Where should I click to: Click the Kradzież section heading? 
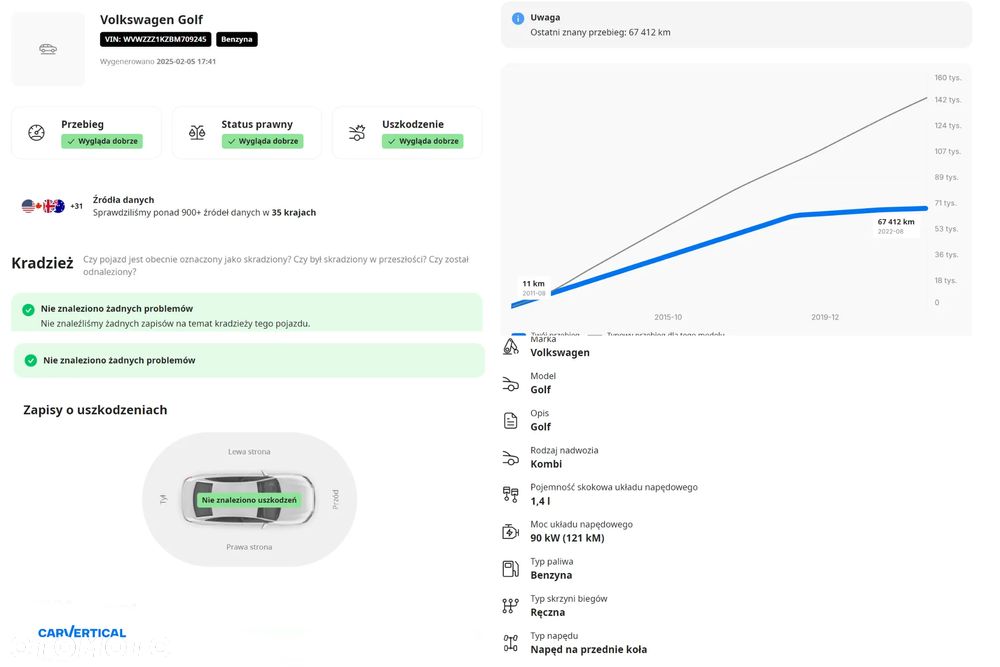coord(43,263)
